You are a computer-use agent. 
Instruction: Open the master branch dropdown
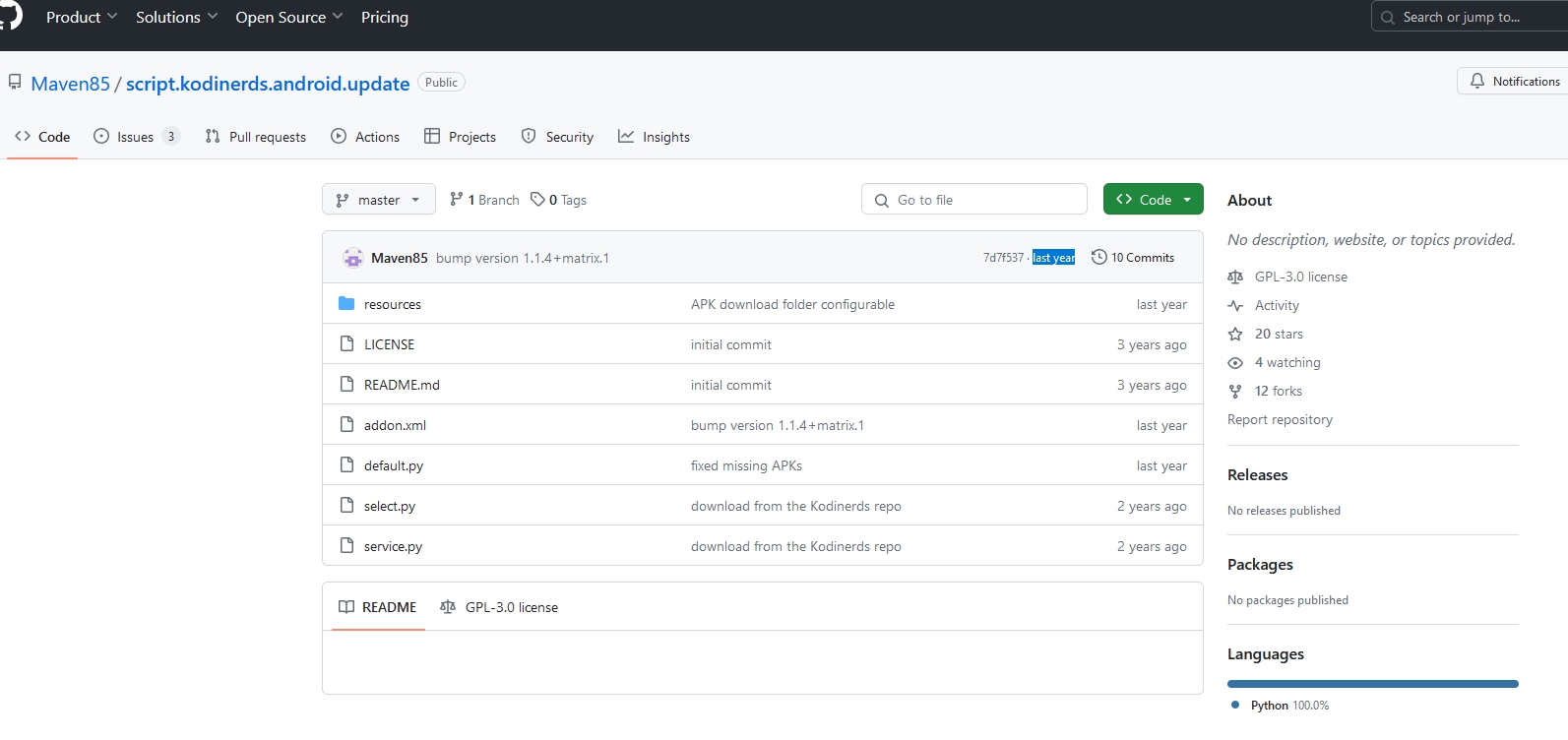pyautogui.click(x=379, y=200)
